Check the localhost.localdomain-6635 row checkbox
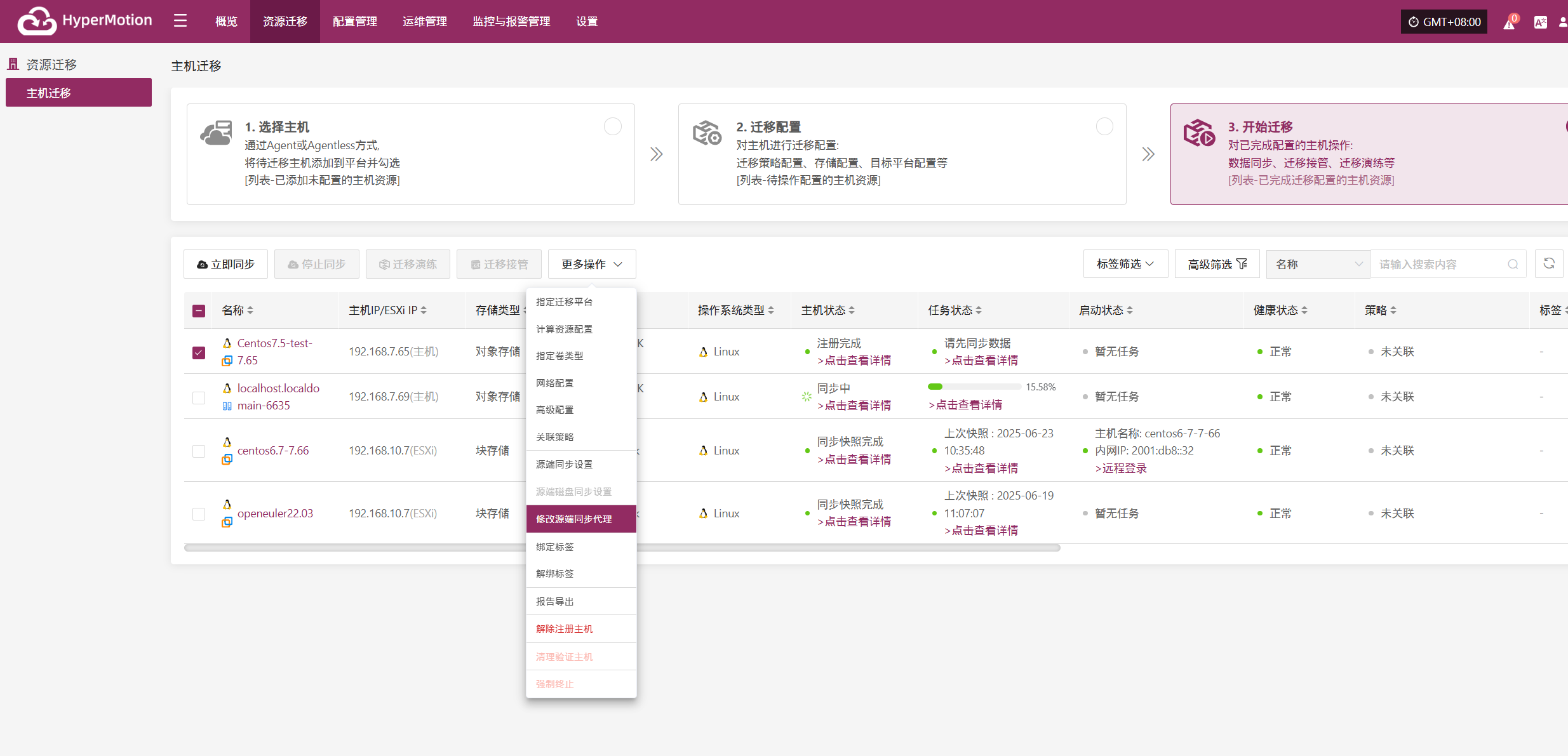The width and height of the screenshot is (1568, 756). [199, 397]
